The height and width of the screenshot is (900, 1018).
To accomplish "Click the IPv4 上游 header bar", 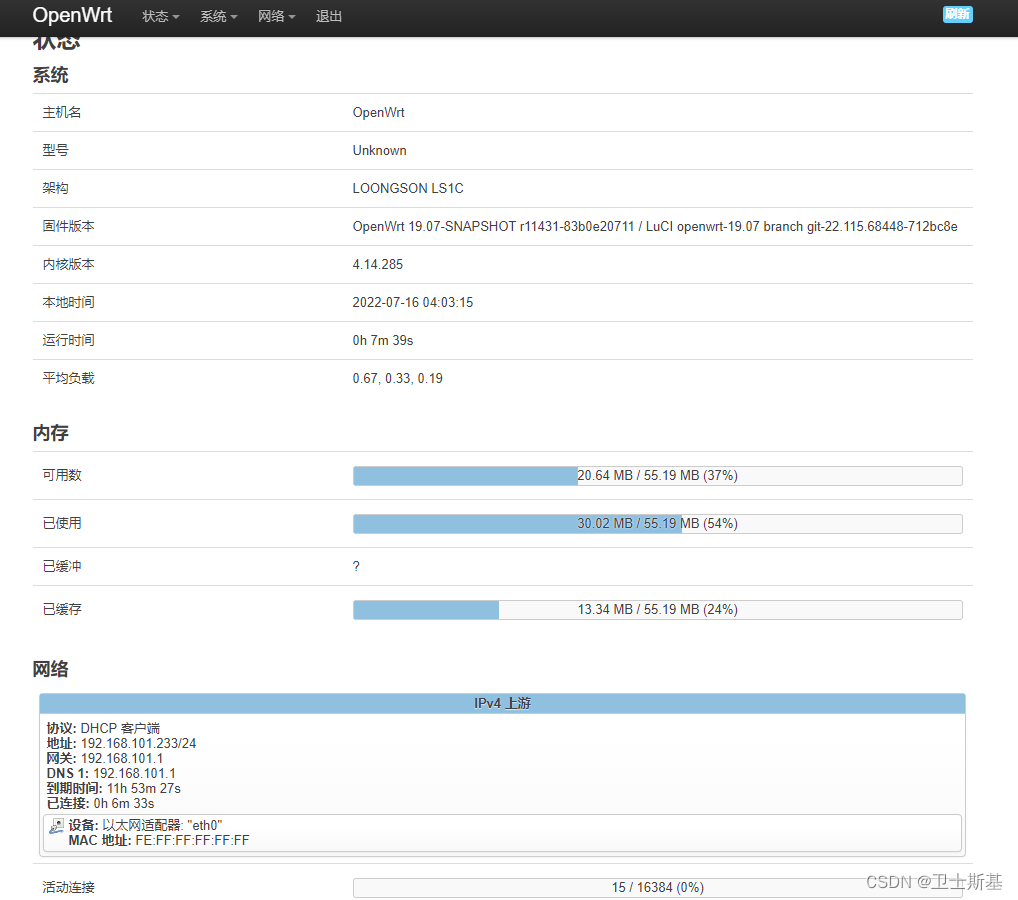I will pos(503,703).
